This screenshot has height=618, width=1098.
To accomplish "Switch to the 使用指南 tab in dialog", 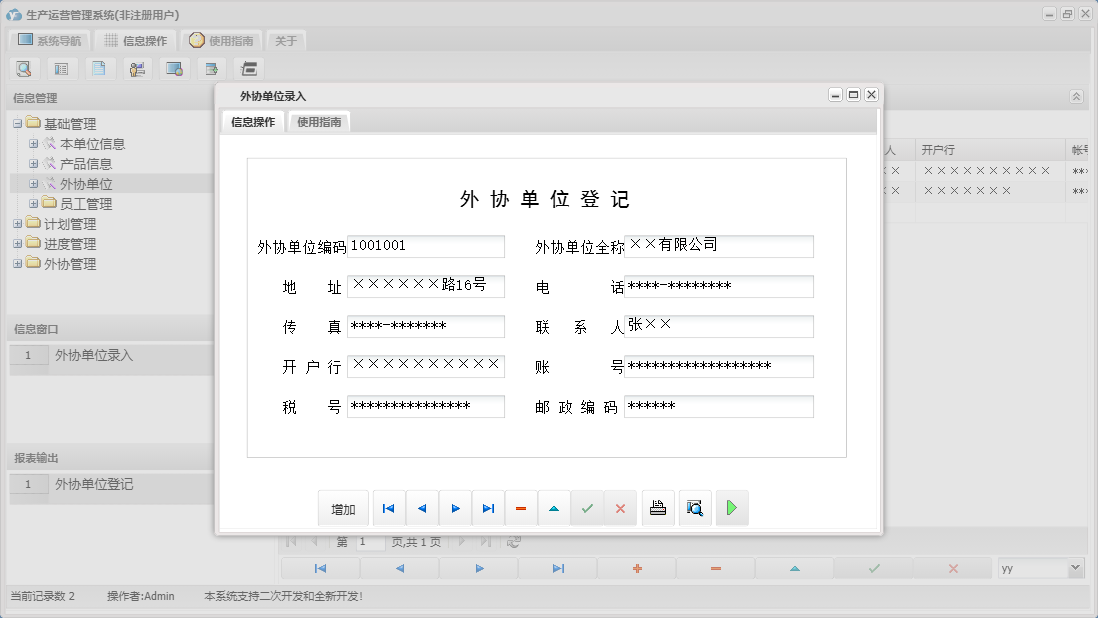I will tap(318, 120).
